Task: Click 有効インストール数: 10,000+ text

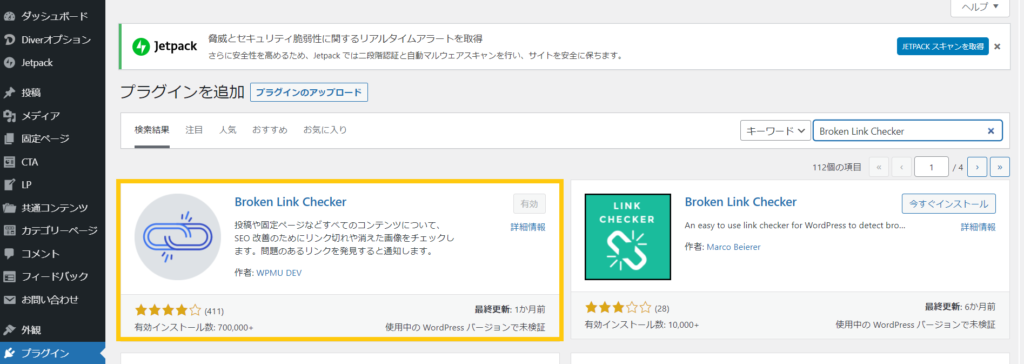Action: (x=641, y=324)
